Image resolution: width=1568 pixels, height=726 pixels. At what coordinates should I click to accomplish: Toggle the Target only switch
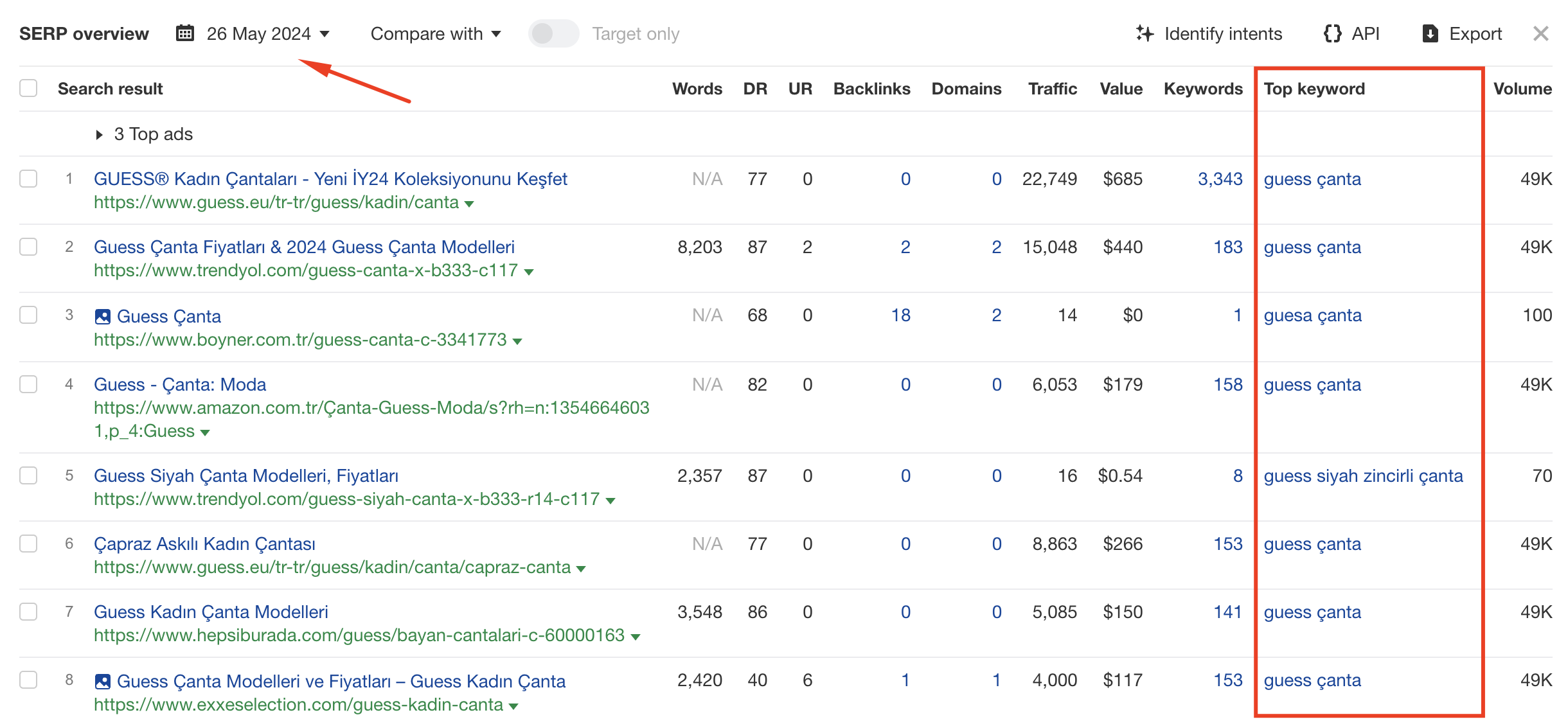pos(553,33)
